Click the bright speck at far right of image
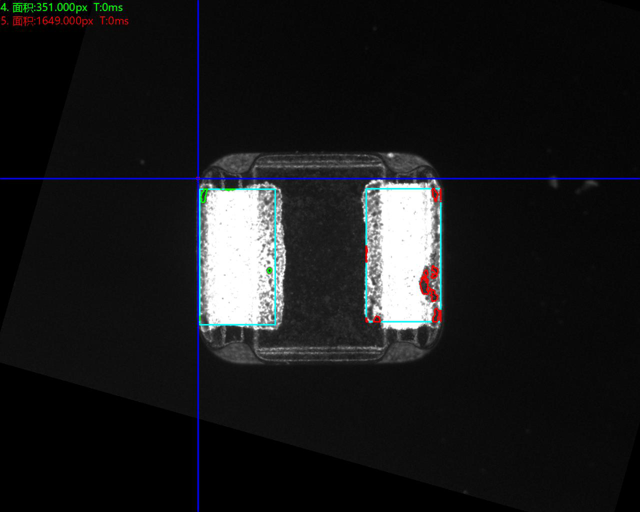The image size is (640, 512). pos(588,184)
